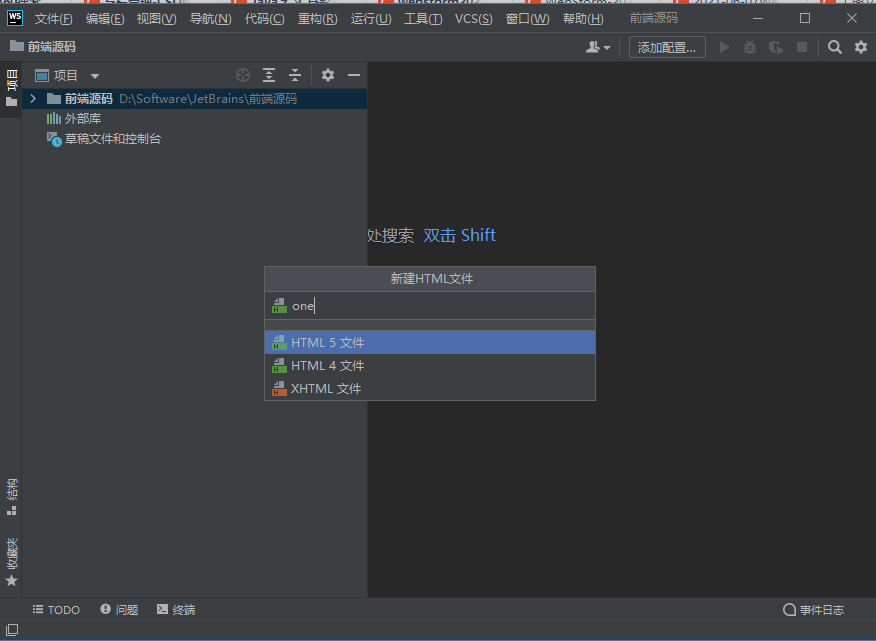Click the file name input containing one

[430, 306]
